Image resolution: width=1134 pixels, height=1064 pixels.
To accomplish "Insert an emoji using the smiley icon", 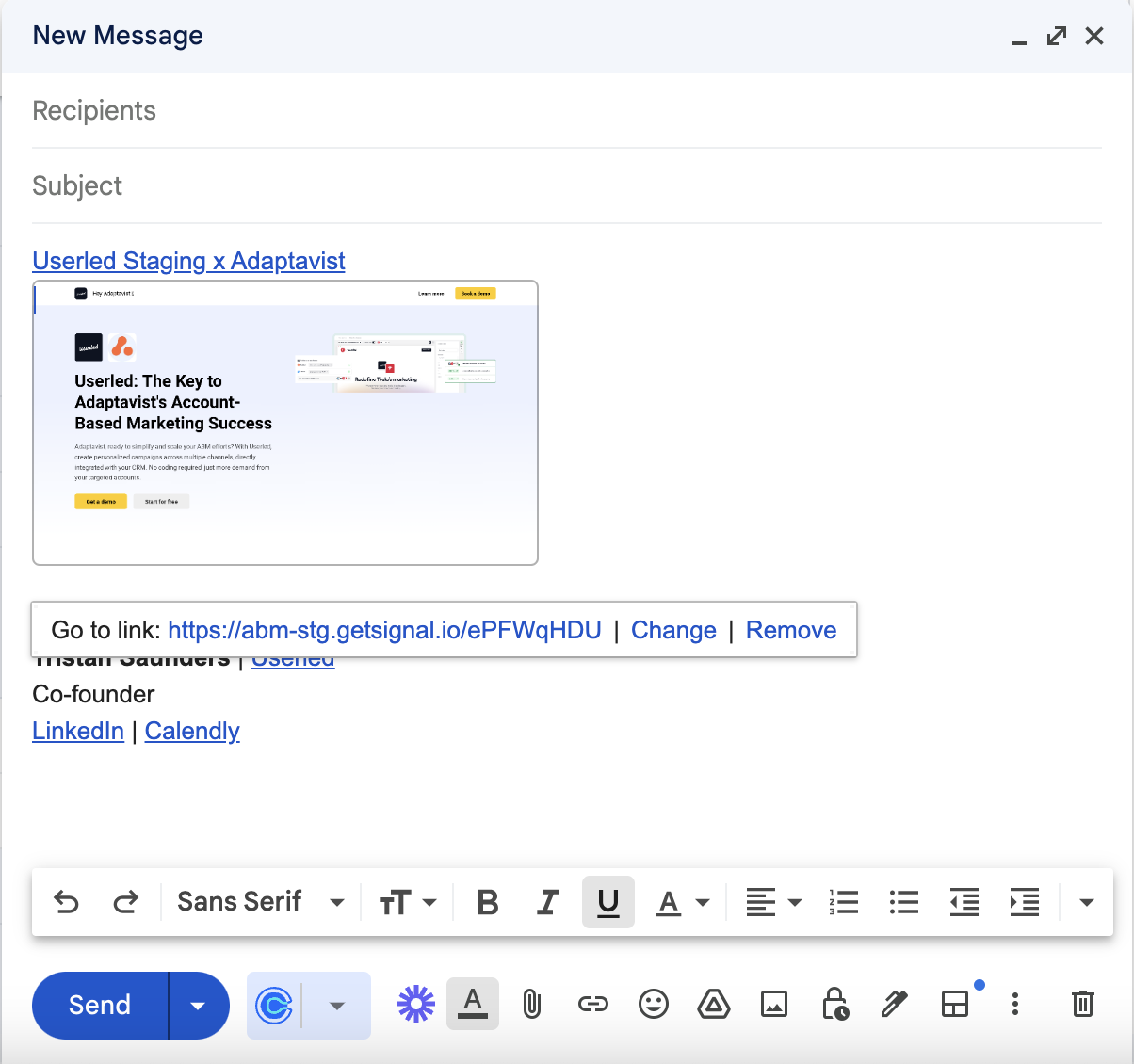I will coord(653,1005).
